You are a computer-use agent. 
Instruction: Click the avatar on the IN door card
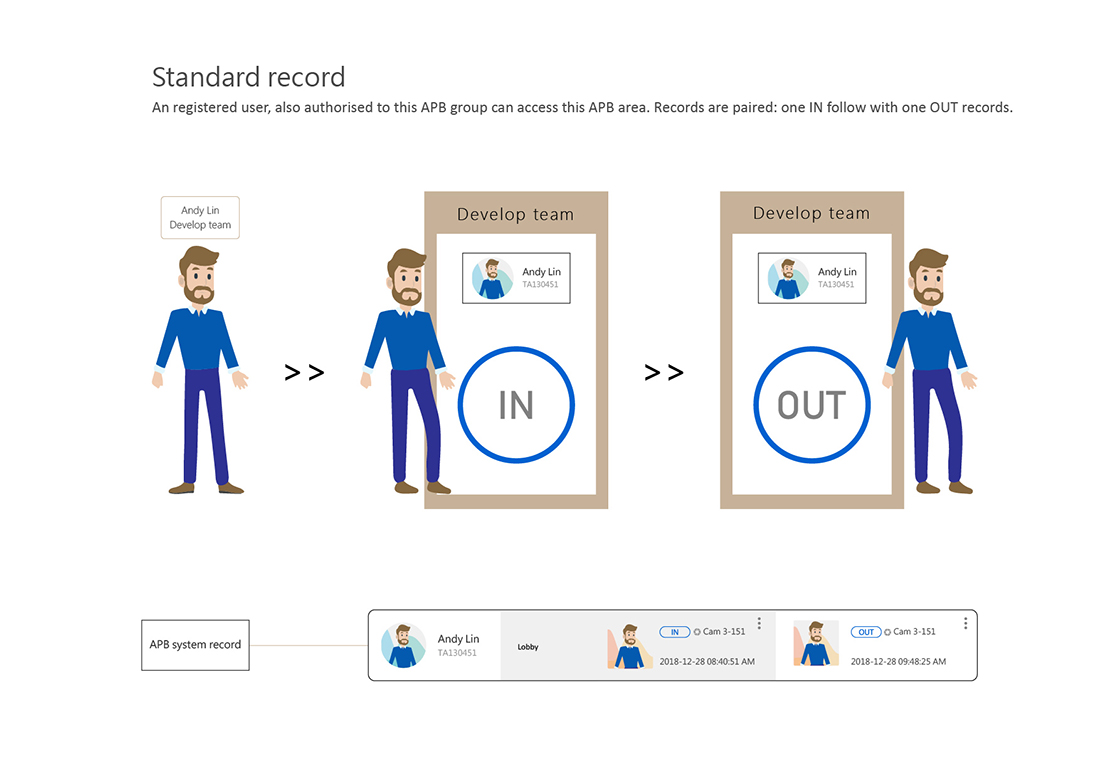tap(492, 279)
